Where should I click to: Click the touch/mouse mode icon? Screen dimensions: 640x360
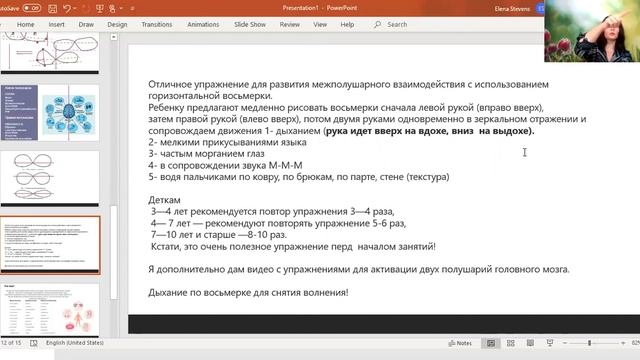pyautogui.click(x=112, y=8)
